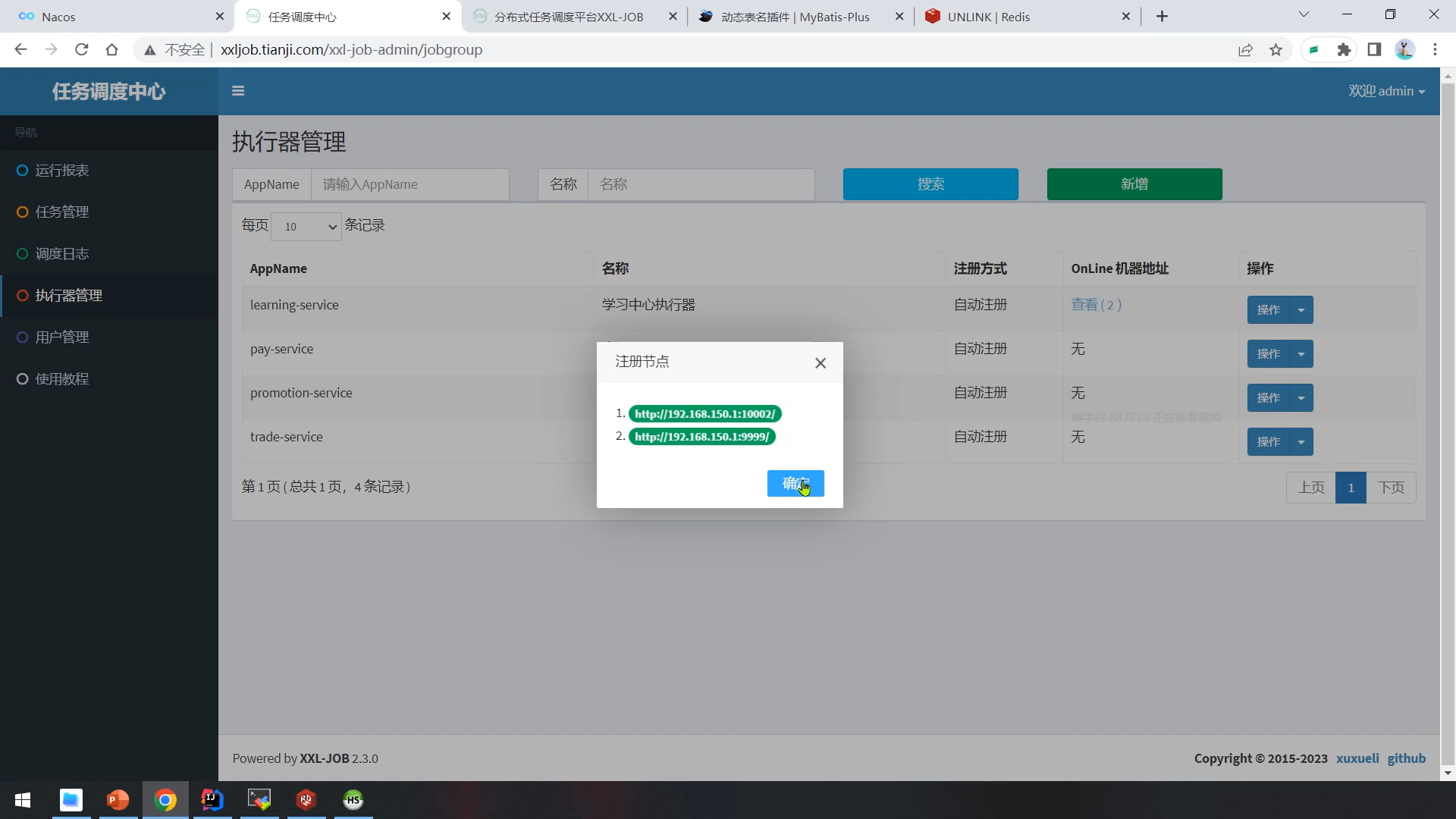Click the share page icon in the address bar
This screenshot has height=819, width=1456.
(x=1245, y=50)
